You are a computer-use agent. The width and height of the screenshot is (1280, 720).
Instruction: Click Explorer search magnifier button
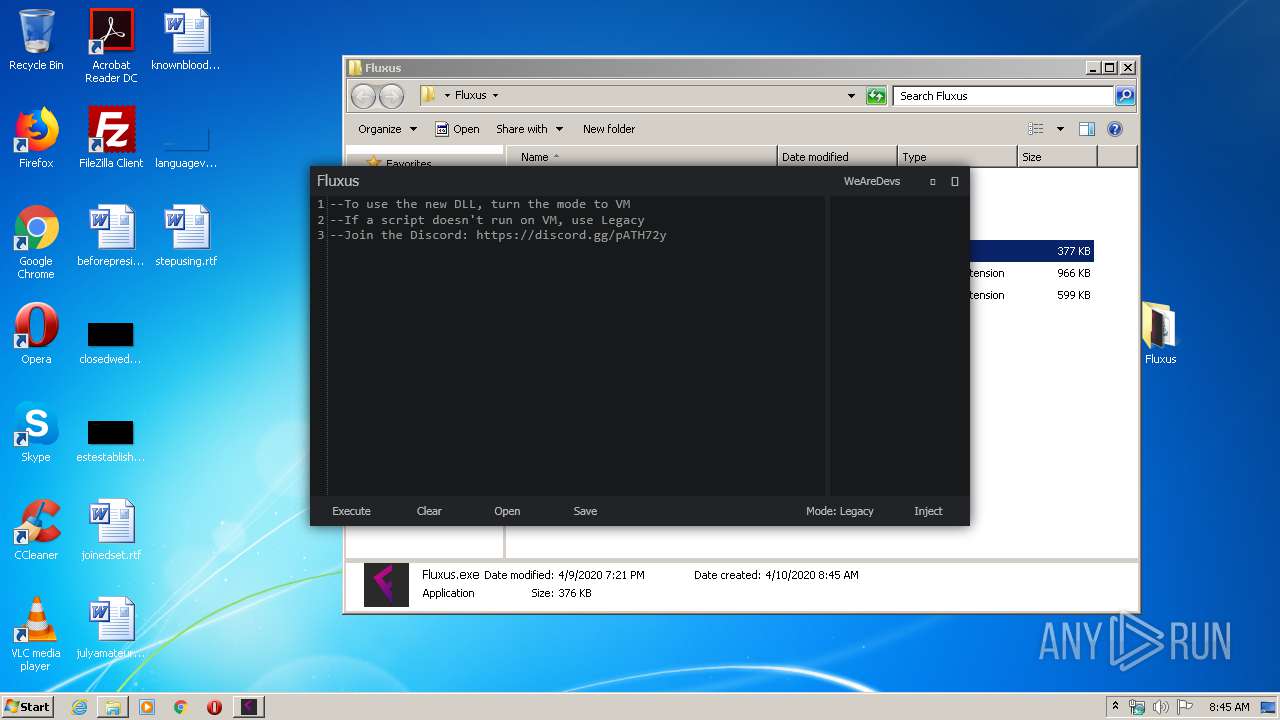coord(1125,96)
